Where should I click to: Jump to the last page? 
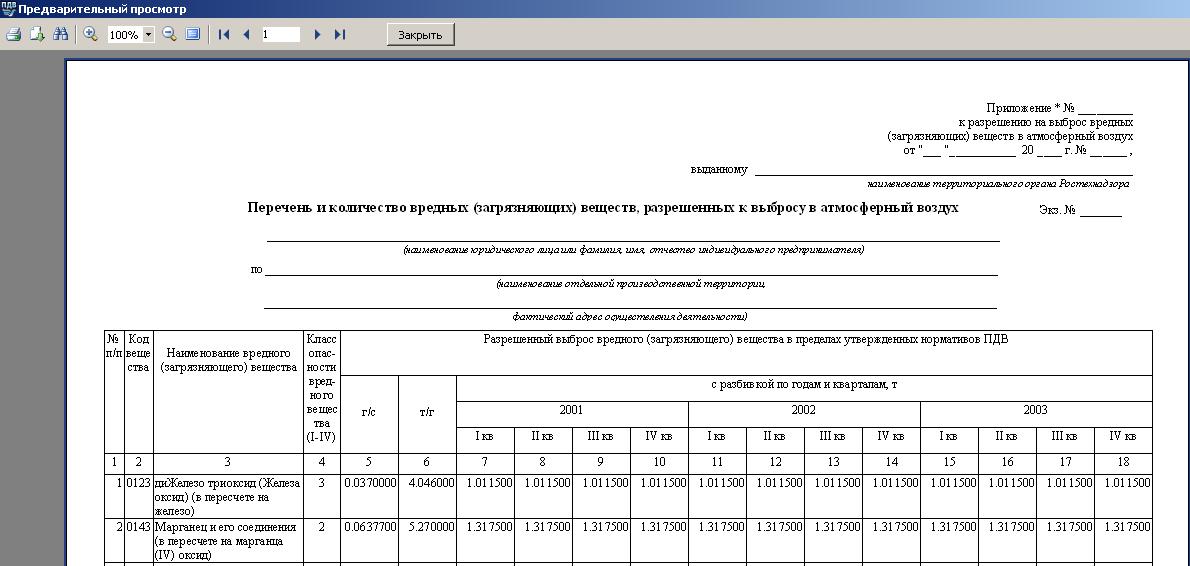340,34
